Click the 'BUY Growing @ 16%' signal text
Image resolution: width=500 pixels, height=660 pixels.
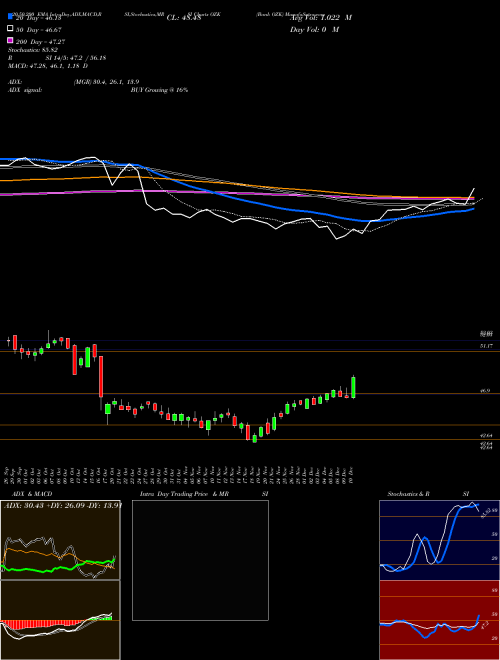tap(159, 90)
